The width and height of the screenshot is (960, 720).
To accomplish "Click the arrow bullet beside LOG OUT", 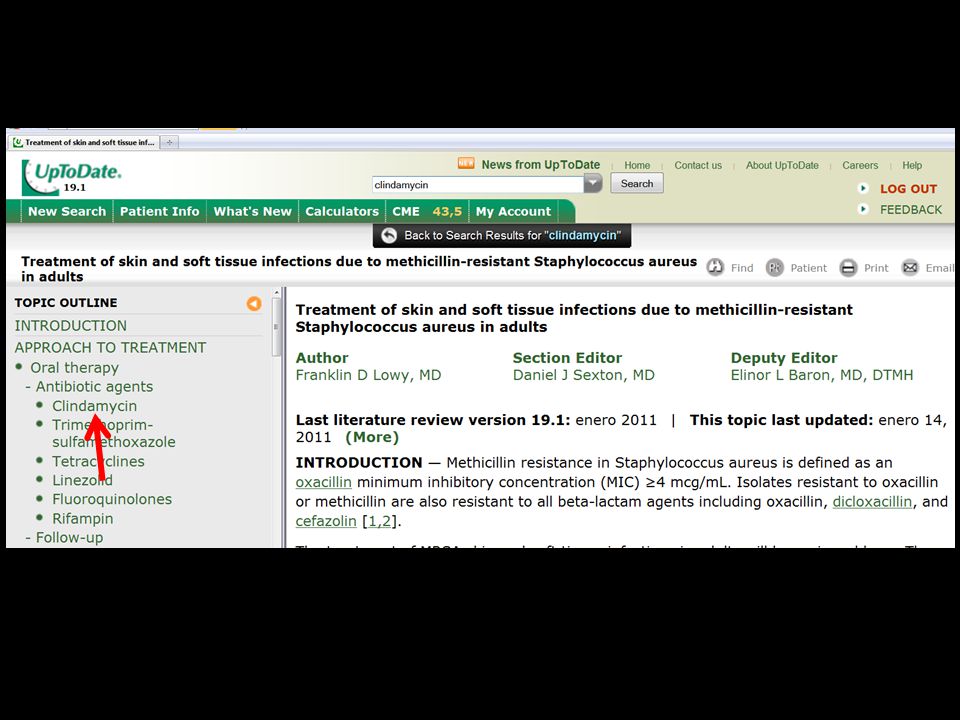I will (x=863, y=189).
